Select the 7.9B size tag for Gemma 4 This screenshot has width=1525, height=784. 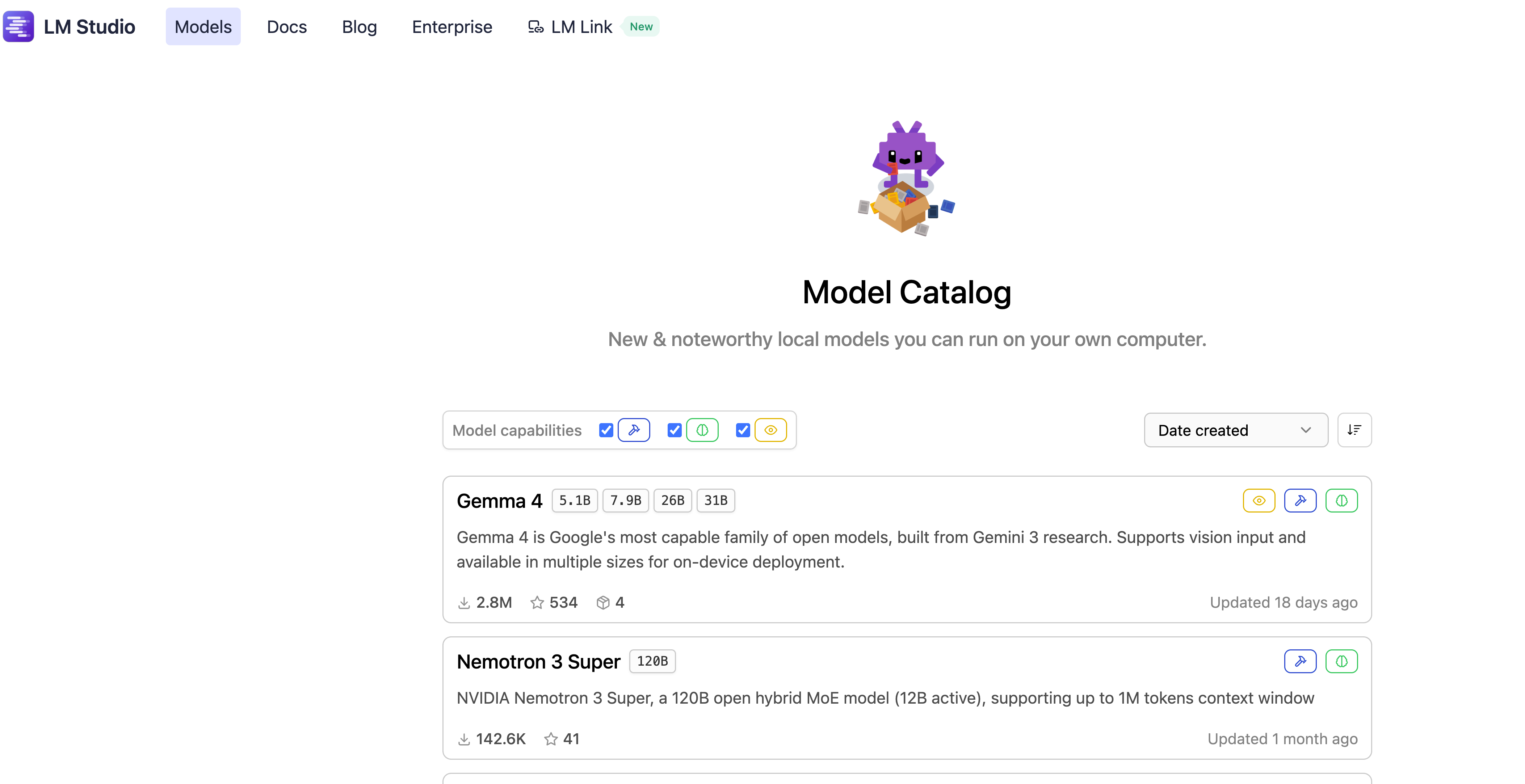click(626, 501)
